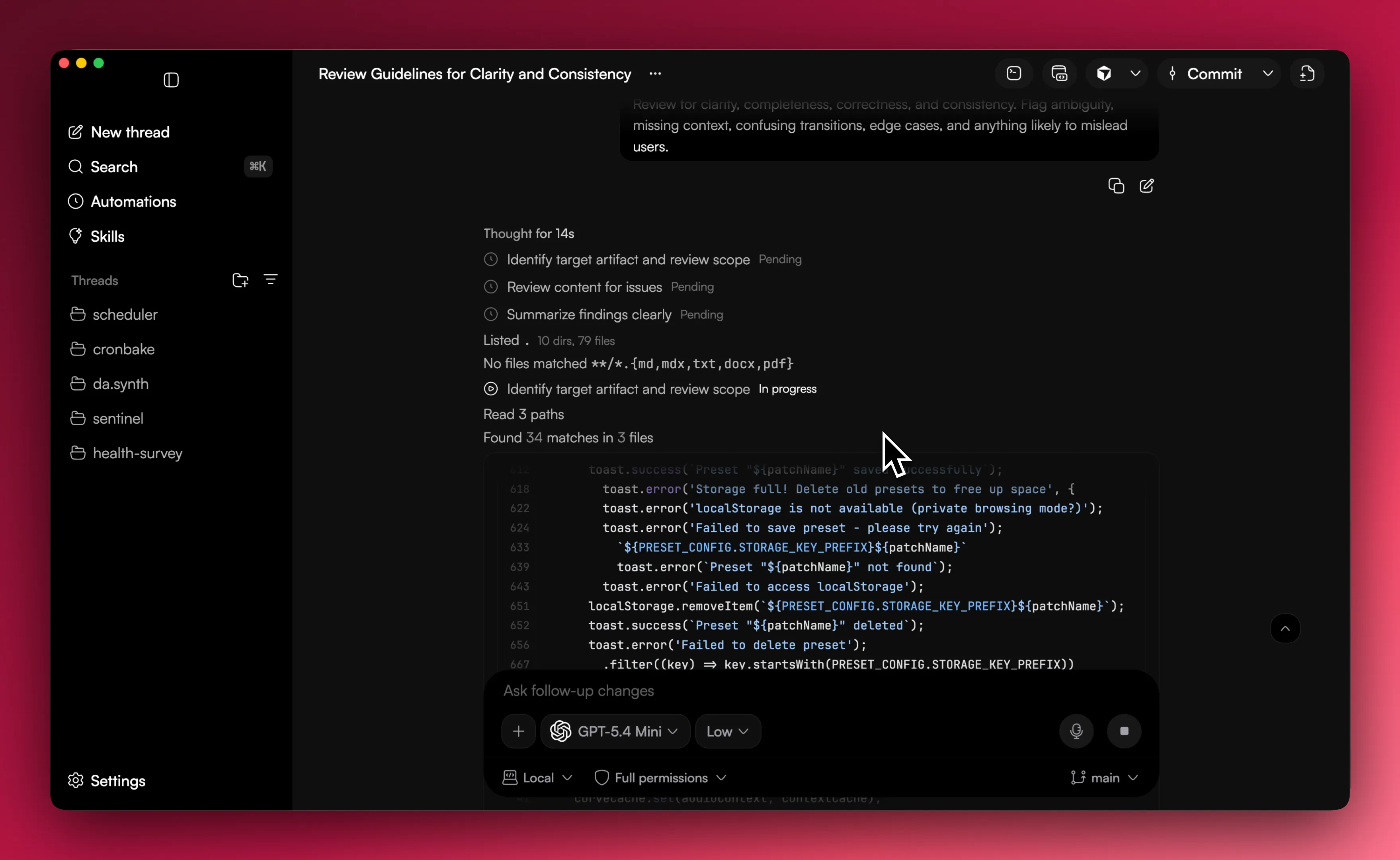1400x860 pixels.
Task: Open Automations in the sidebar
Action: [x=133, y=201]
